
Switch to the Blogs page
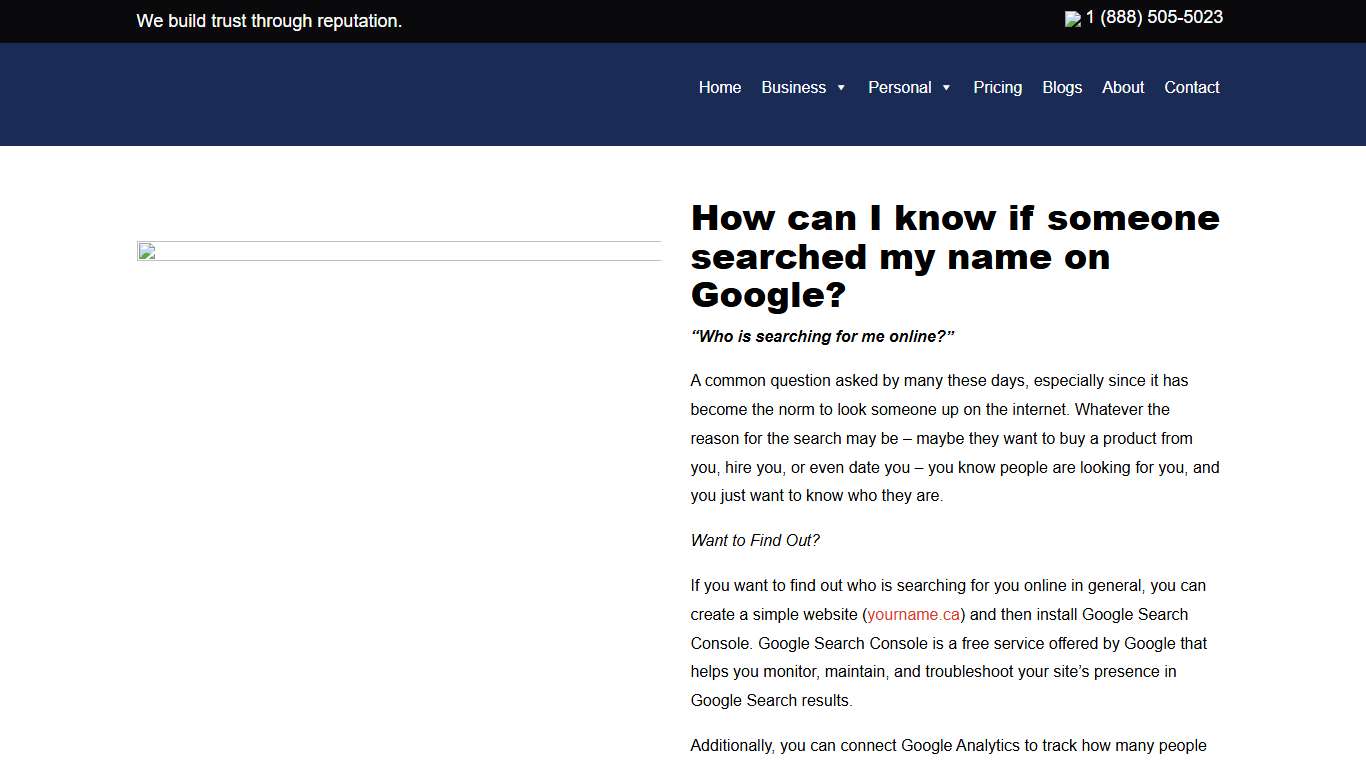tap(1062, 88)
